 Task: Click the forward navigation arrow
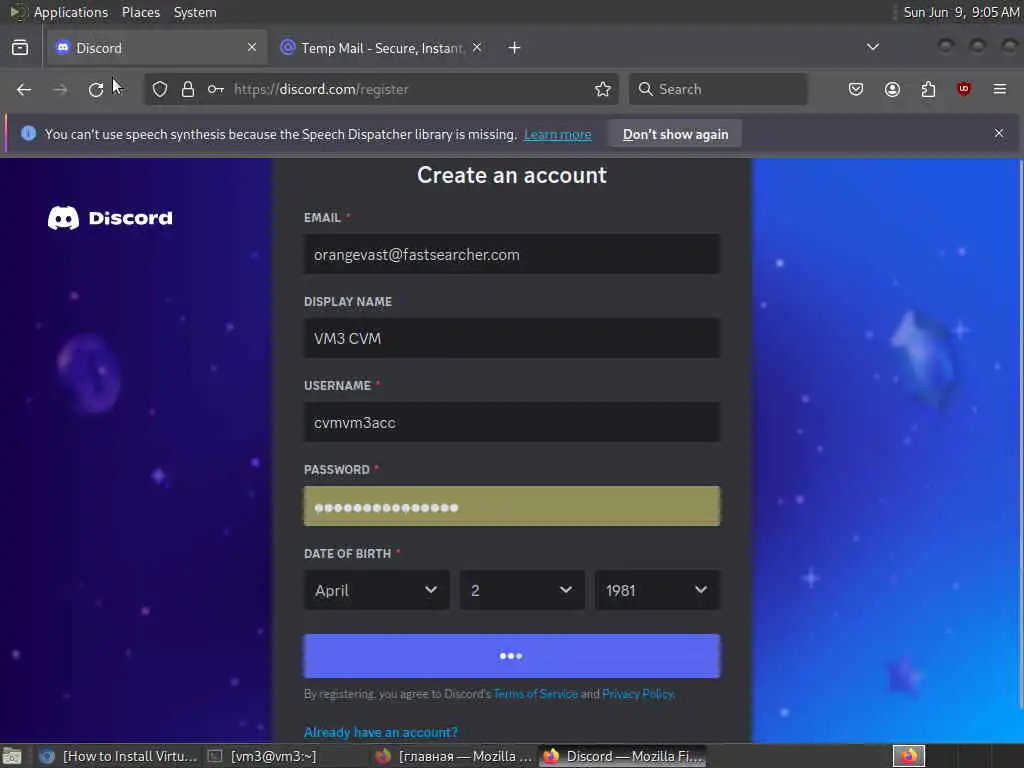tap(60, 89)
